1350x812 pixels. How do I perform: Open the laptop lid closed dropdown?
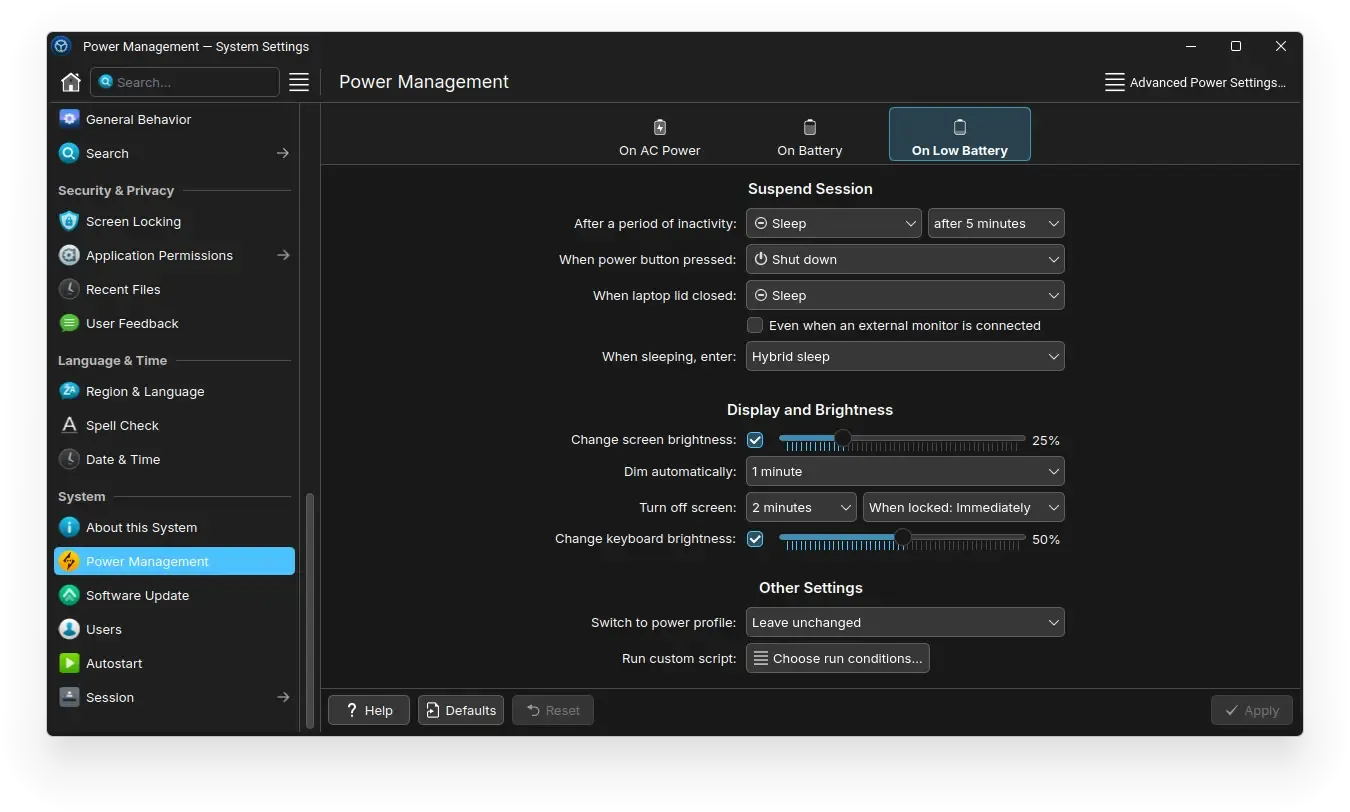point(905,295)
